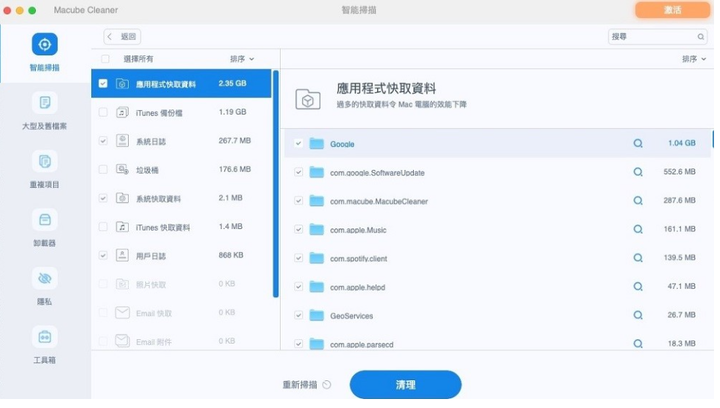
Task: Uncheck the Google folder checkbox
Action: pyautogui.click(x=298, y=143)
